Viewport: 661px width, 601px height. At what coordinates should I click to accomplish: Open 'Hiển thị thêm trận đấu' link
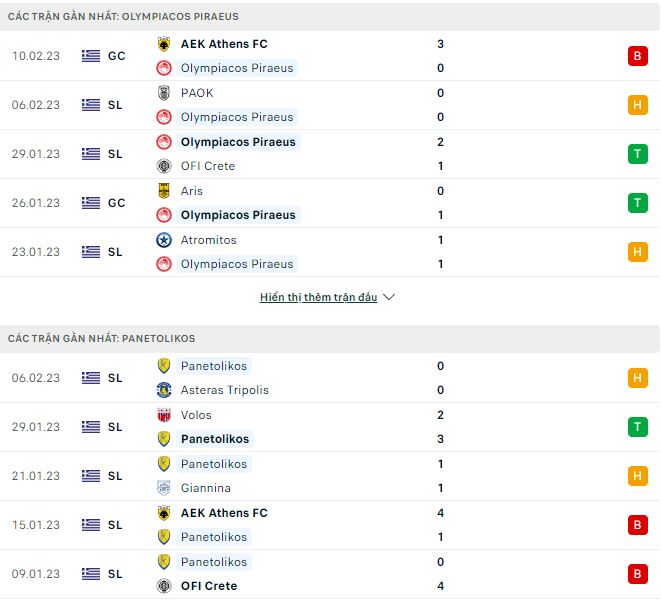pyautogui.click(x=318, y=297)
